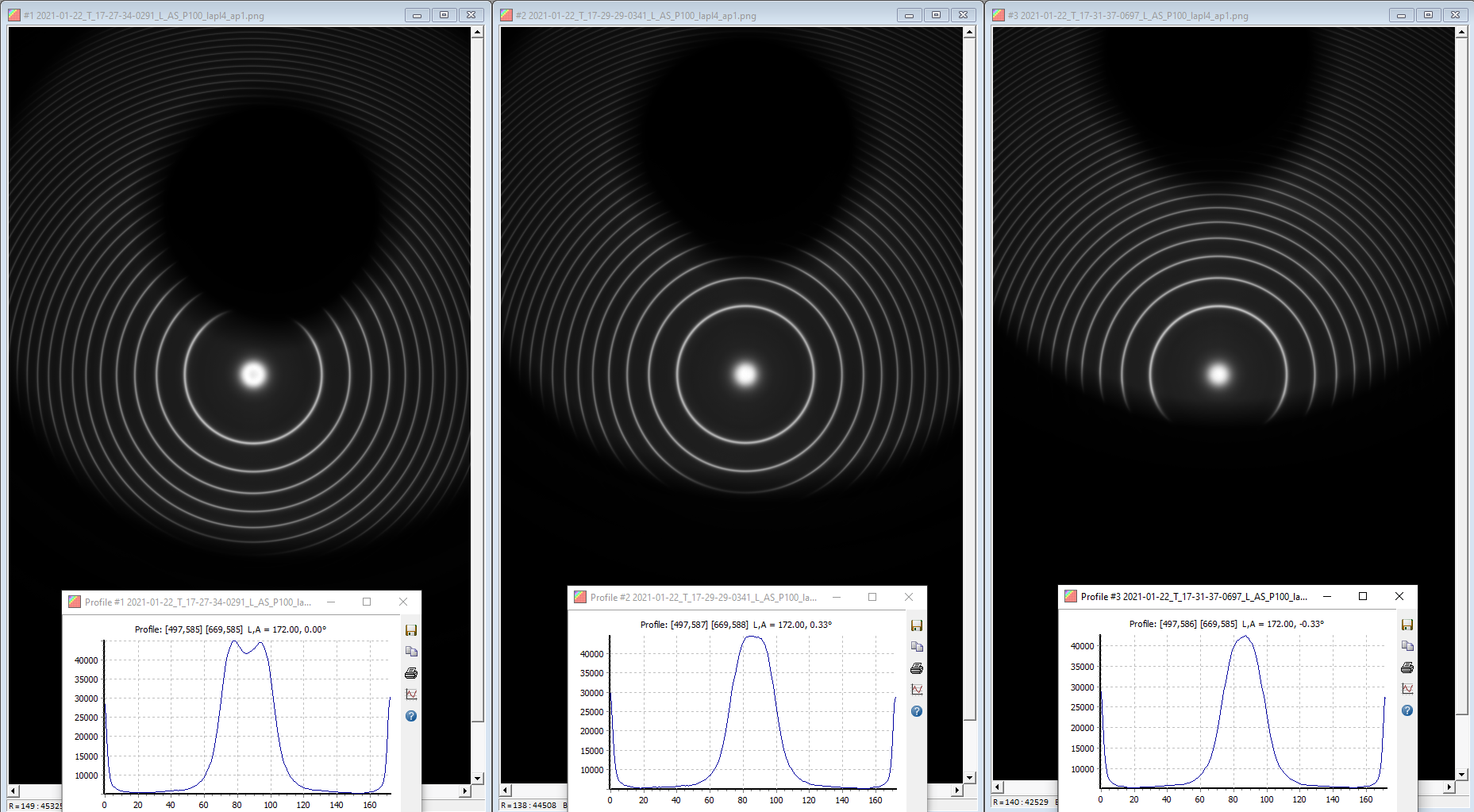Screen dimensions: 1474x812
Task: Click the app icon of image window #1
Action: (14, 15)
